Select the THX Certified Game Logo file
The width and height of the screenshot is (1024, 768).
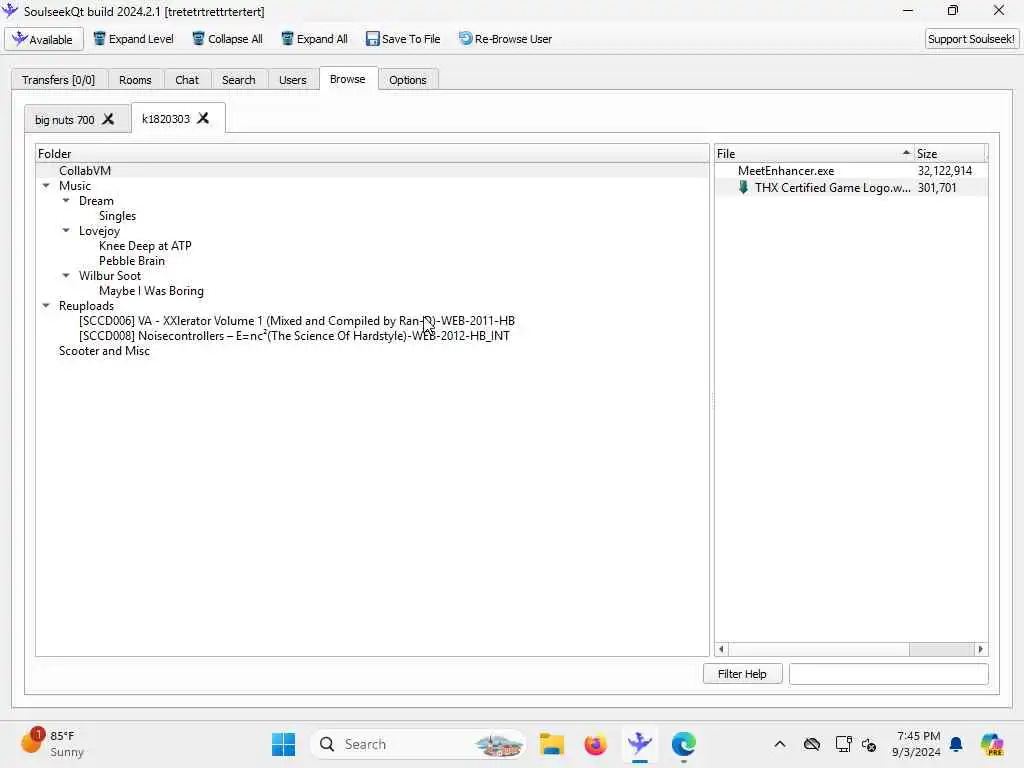(x=832, y=188)
